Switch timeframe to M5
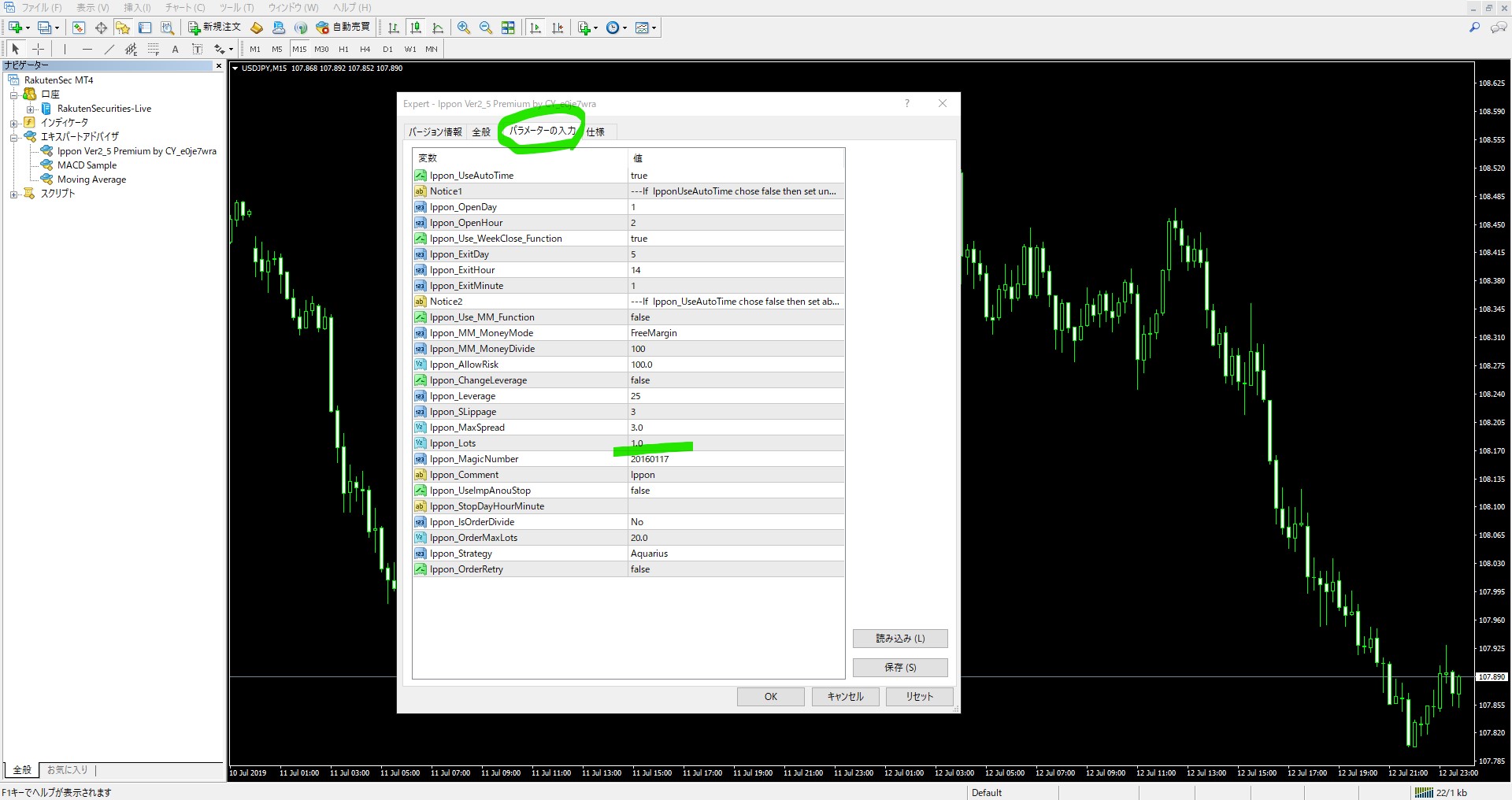Viewport: 1512px width, 800px height. click(x=277, y=49)
